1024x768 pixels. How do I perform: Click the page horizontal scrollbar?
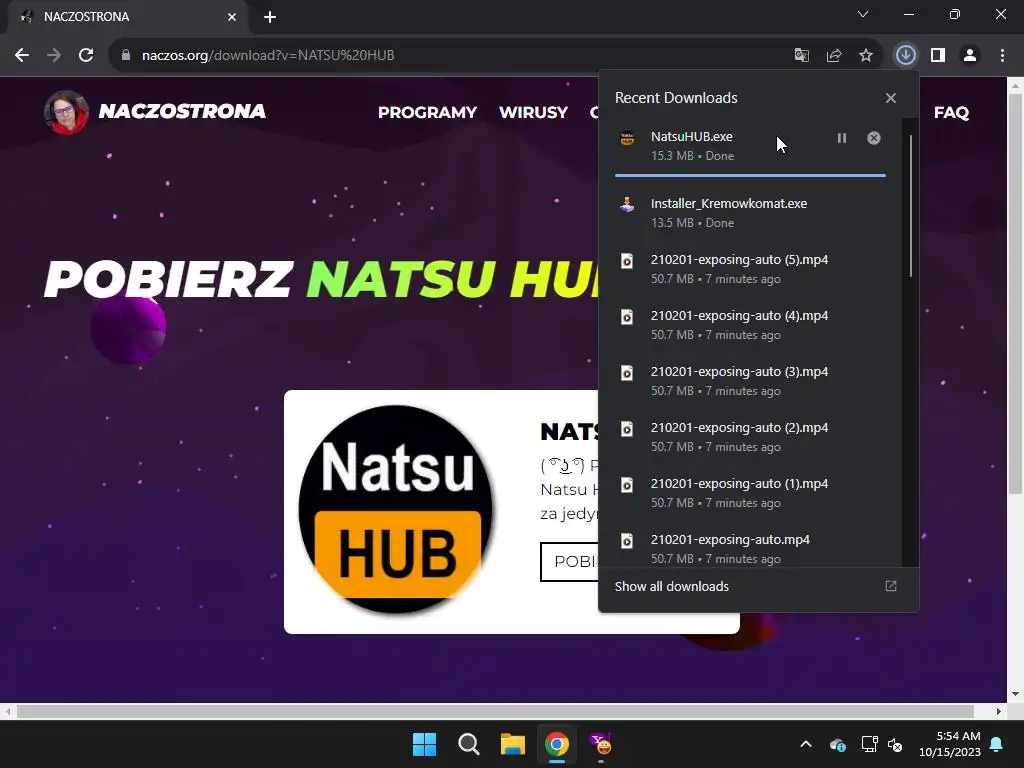495,711
